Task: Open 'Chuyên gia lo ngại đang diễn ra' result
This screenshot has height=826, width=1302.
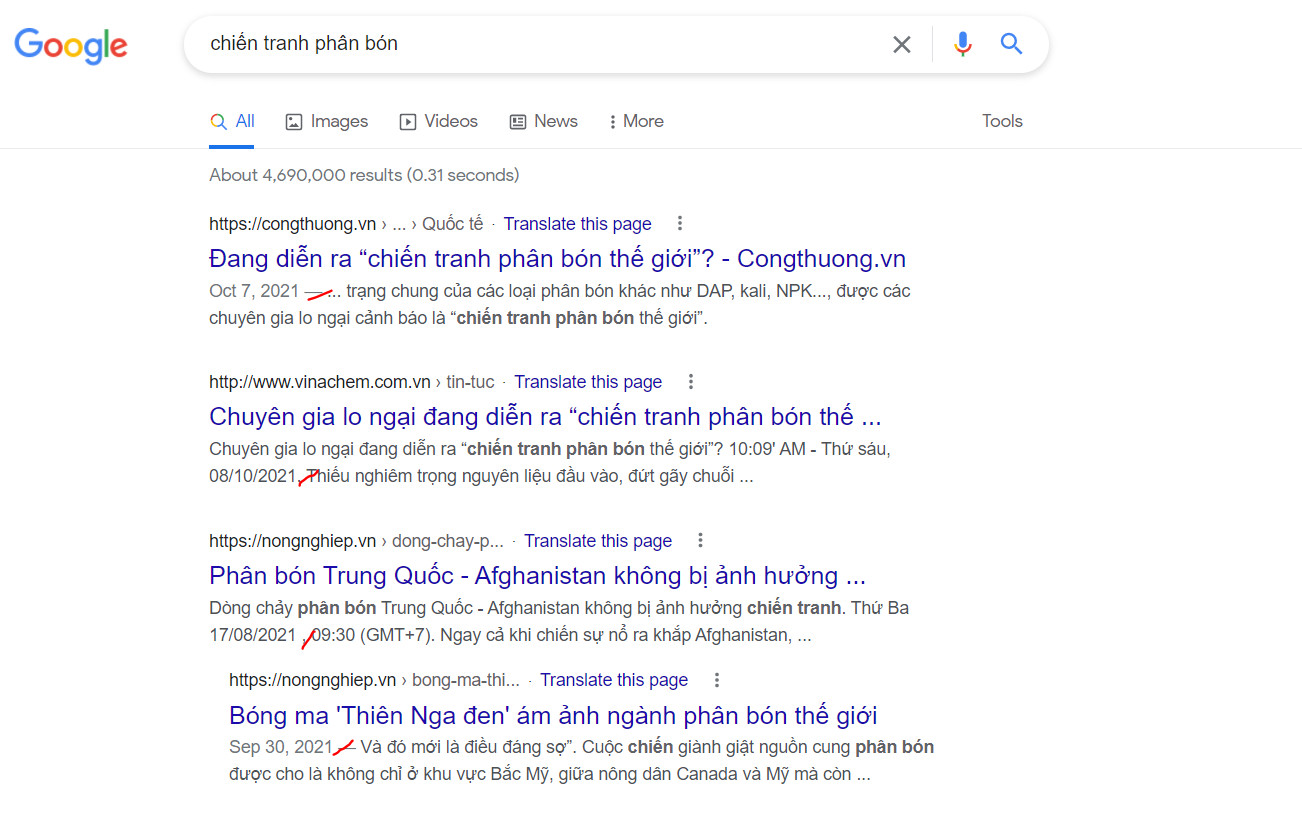Action: (545, 416)
